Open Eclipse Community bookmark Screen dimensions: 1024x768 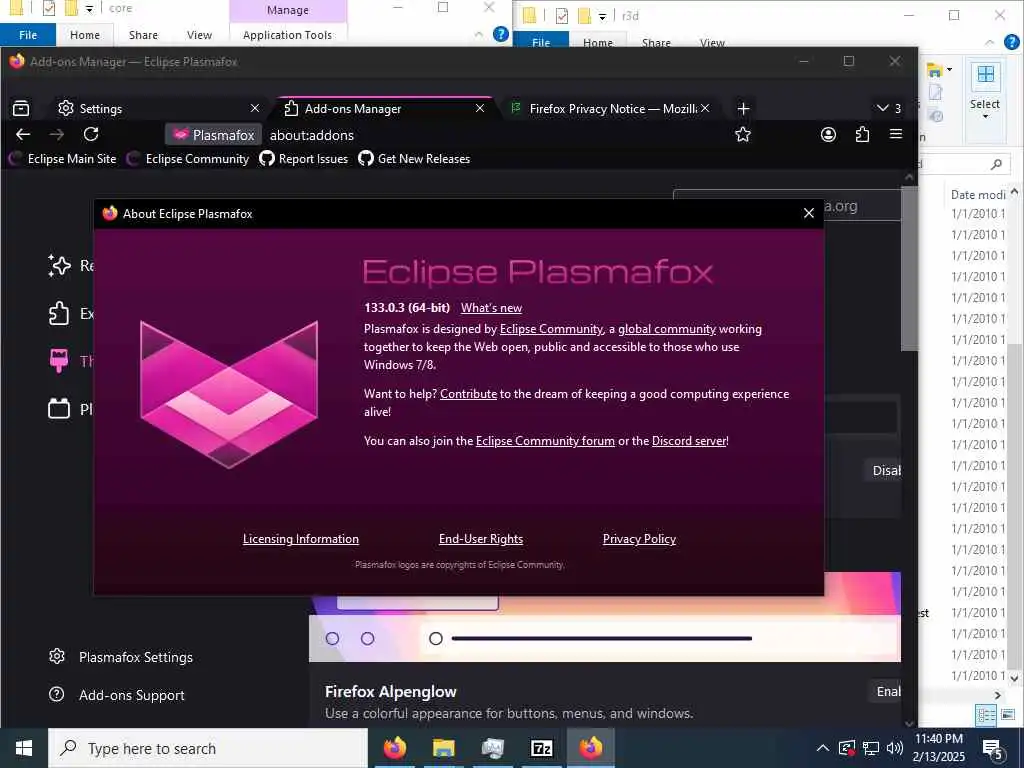point(188,159)
